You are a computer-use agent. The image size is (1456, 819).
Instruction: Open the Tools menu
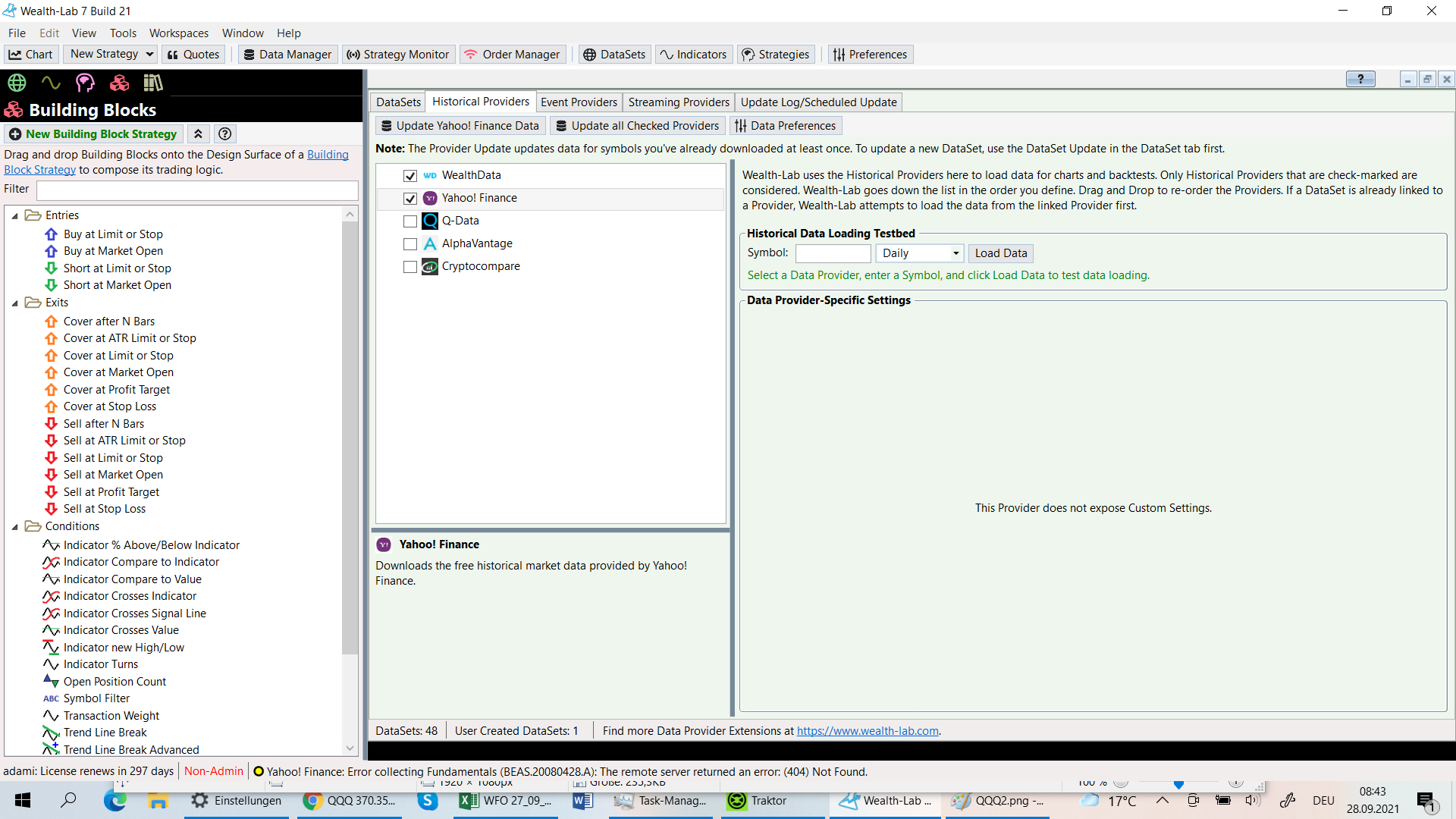click(x=123, y=33)
